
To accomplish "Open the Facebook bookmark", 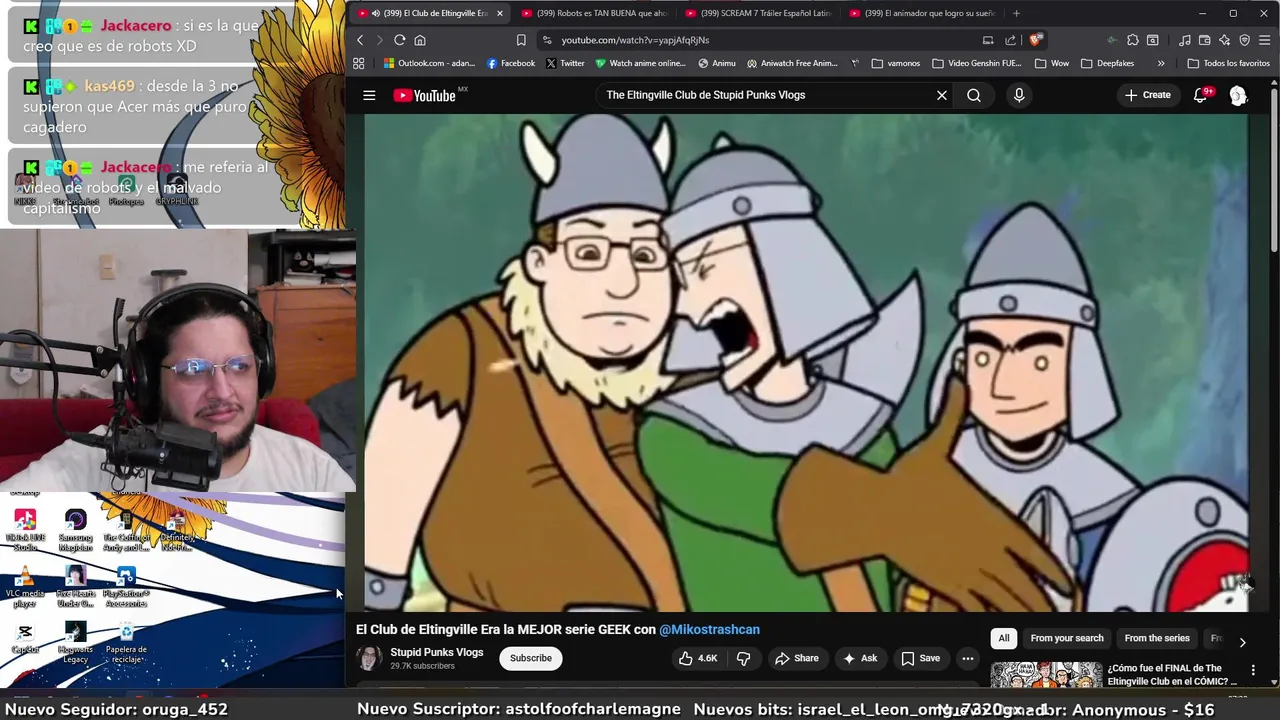I will tap(511, 63).
